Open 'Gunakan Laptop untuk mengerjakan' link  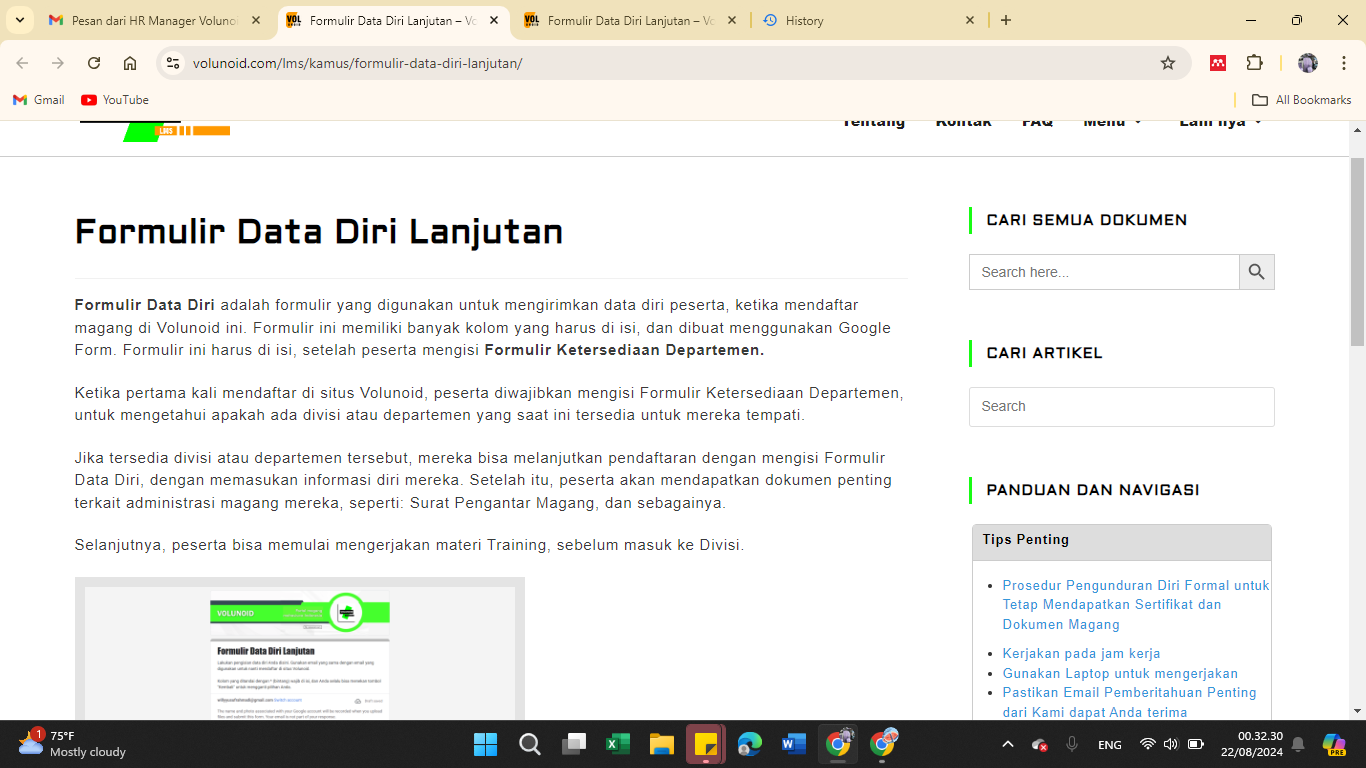[x=1120, y=673]
